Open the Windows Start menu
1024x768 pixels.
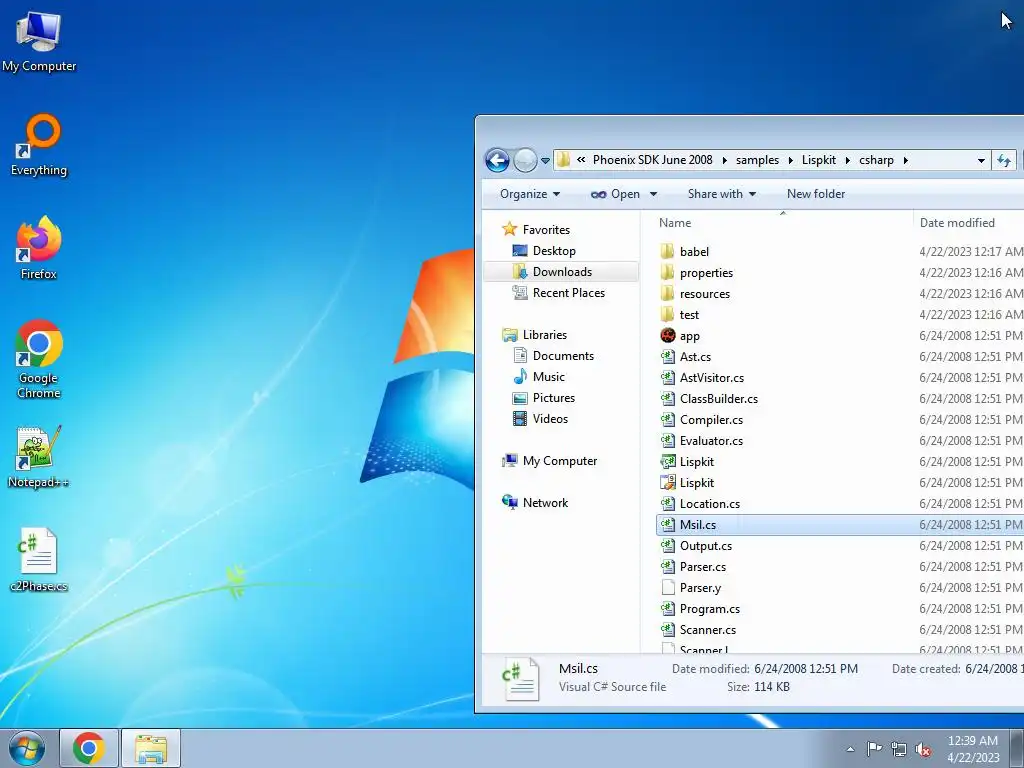coord(27,748)
